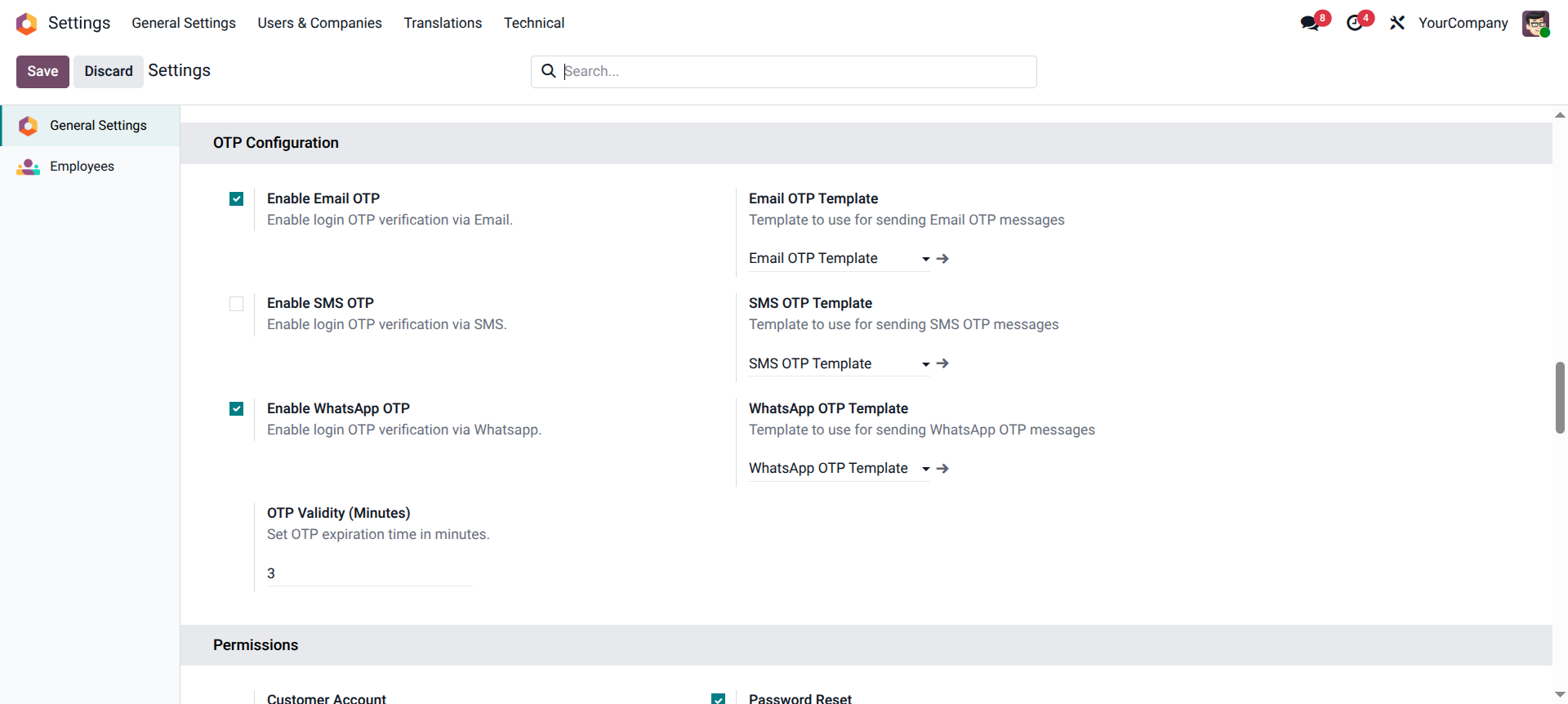The width and height of the screenshot is (1568, 704).
Task: Click the OTP Validity minutes field
Action: pos(369,573)
